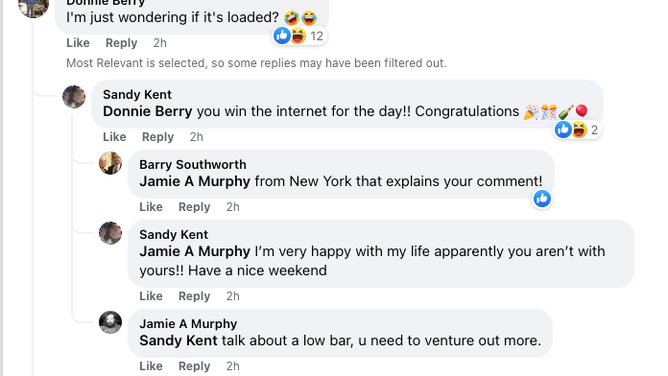View reactions on Sandy Kent's congratulations reply

coord(578,129)
